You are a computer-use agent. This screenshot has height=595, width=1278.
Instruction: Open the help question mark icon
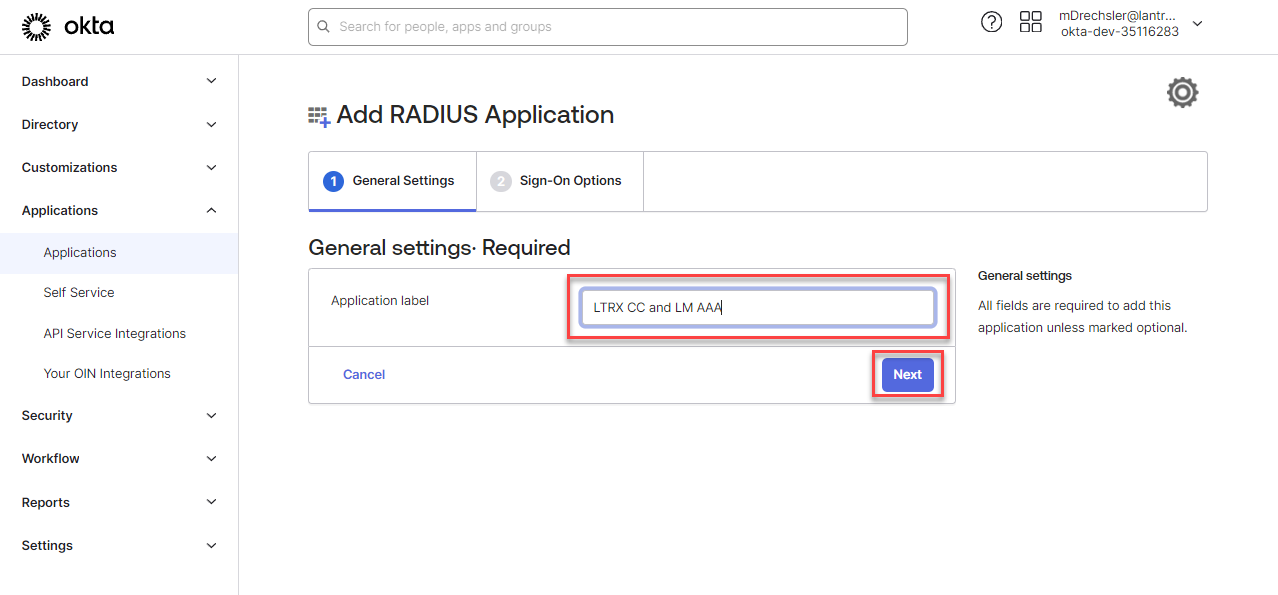coord(991,23)
